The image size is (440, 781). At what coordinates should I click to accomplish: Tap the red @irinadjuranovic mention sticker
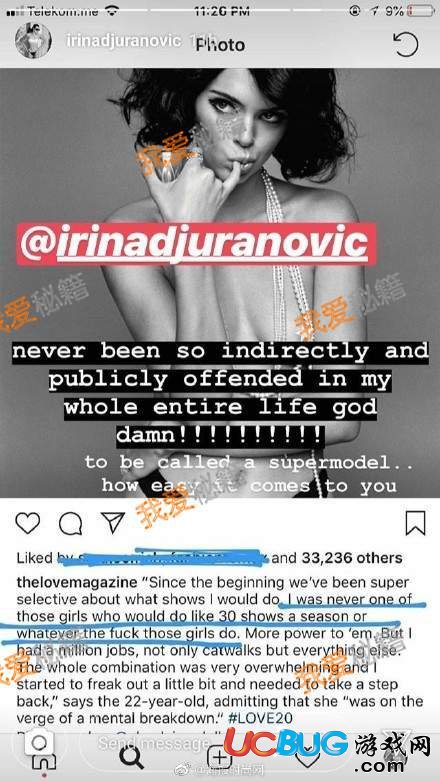coord(196,244)
